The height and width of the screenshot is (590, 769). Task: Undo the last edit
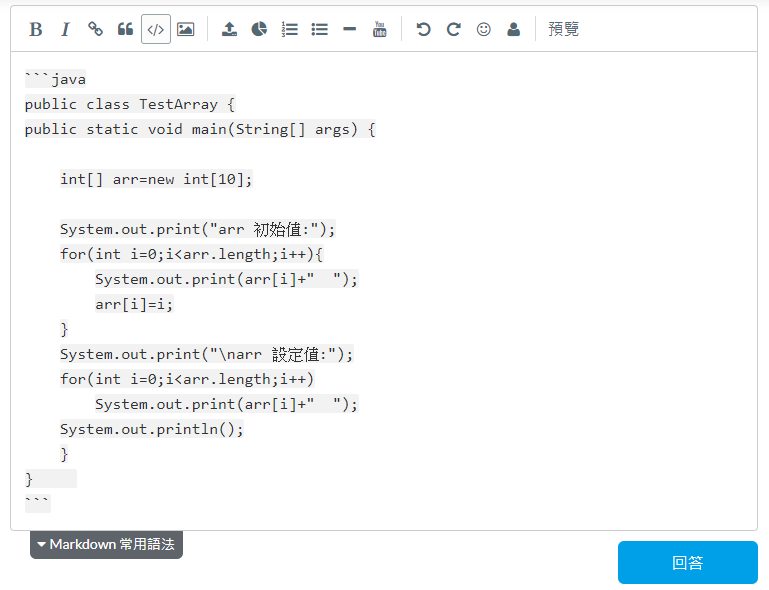click(x=423, y=29)
